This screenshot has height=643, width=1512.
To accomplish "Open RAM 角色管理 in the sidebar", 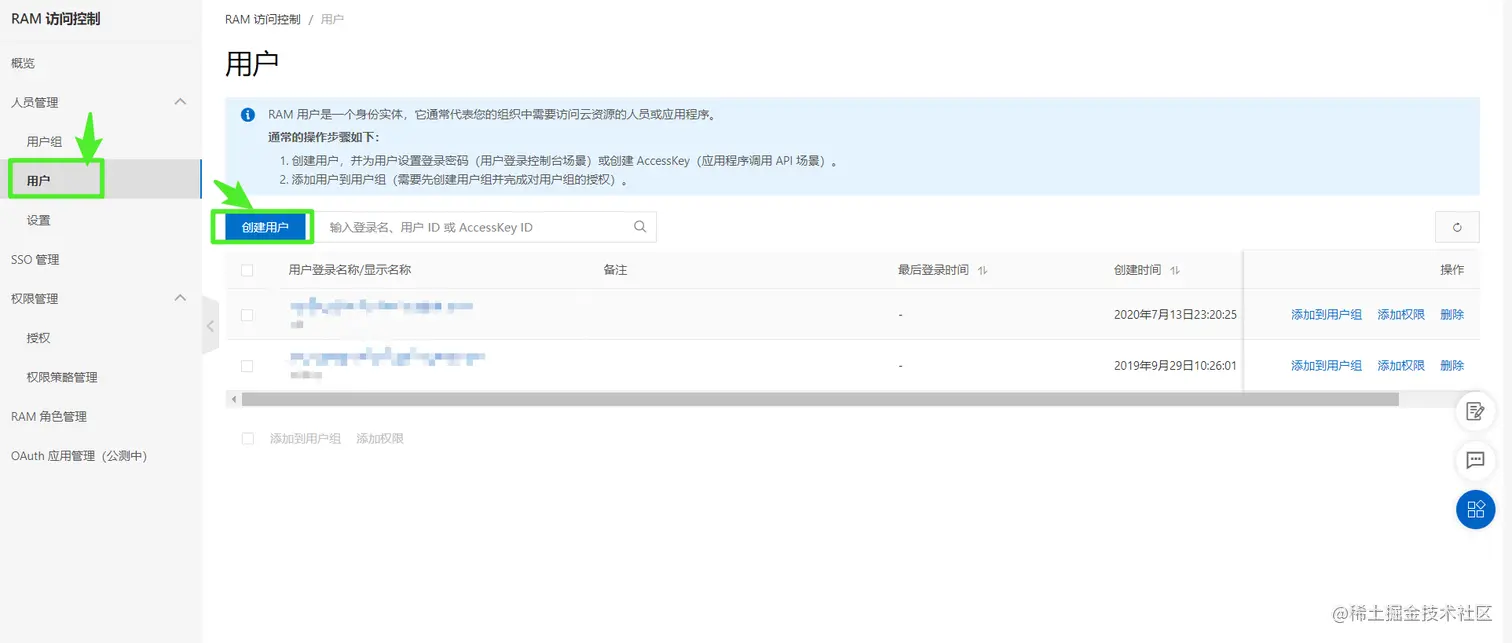I will pyautogui.click(x=49, y=416).
